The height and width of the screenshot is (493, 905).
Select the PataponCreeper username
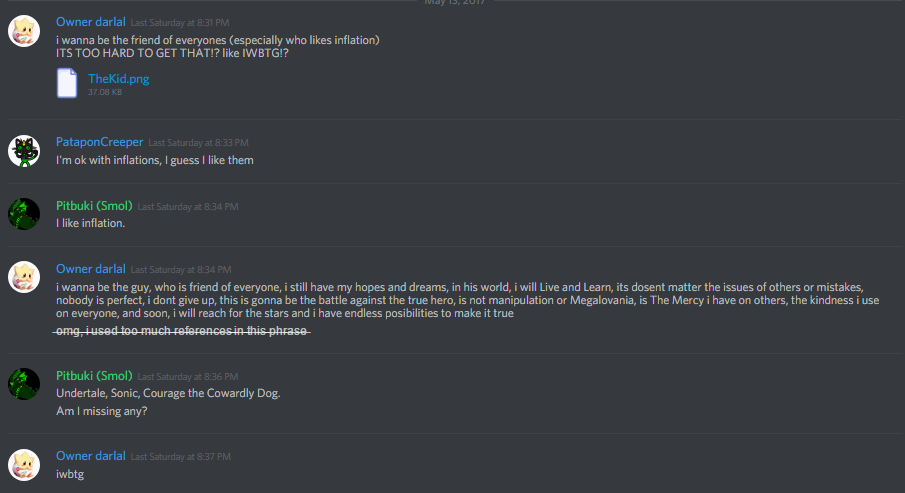99,142
